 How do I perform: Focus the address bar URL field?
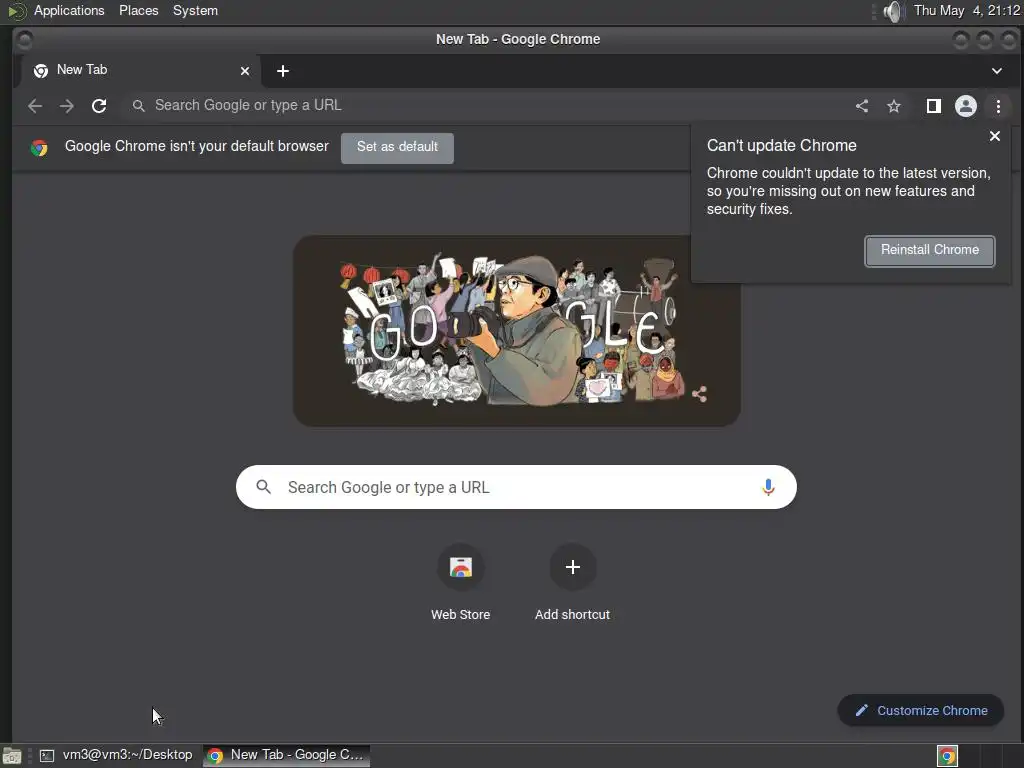point(483,105)
